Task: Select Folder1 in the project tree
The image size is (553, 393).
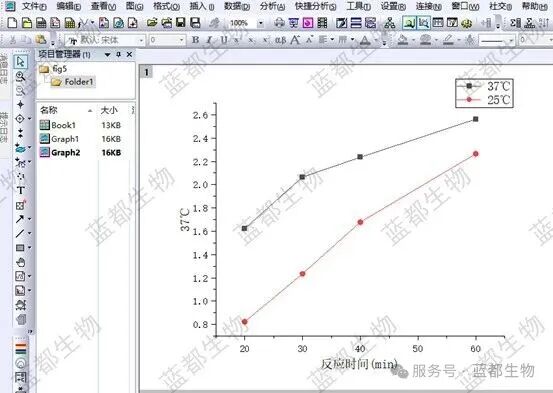Action: [72, 82]
